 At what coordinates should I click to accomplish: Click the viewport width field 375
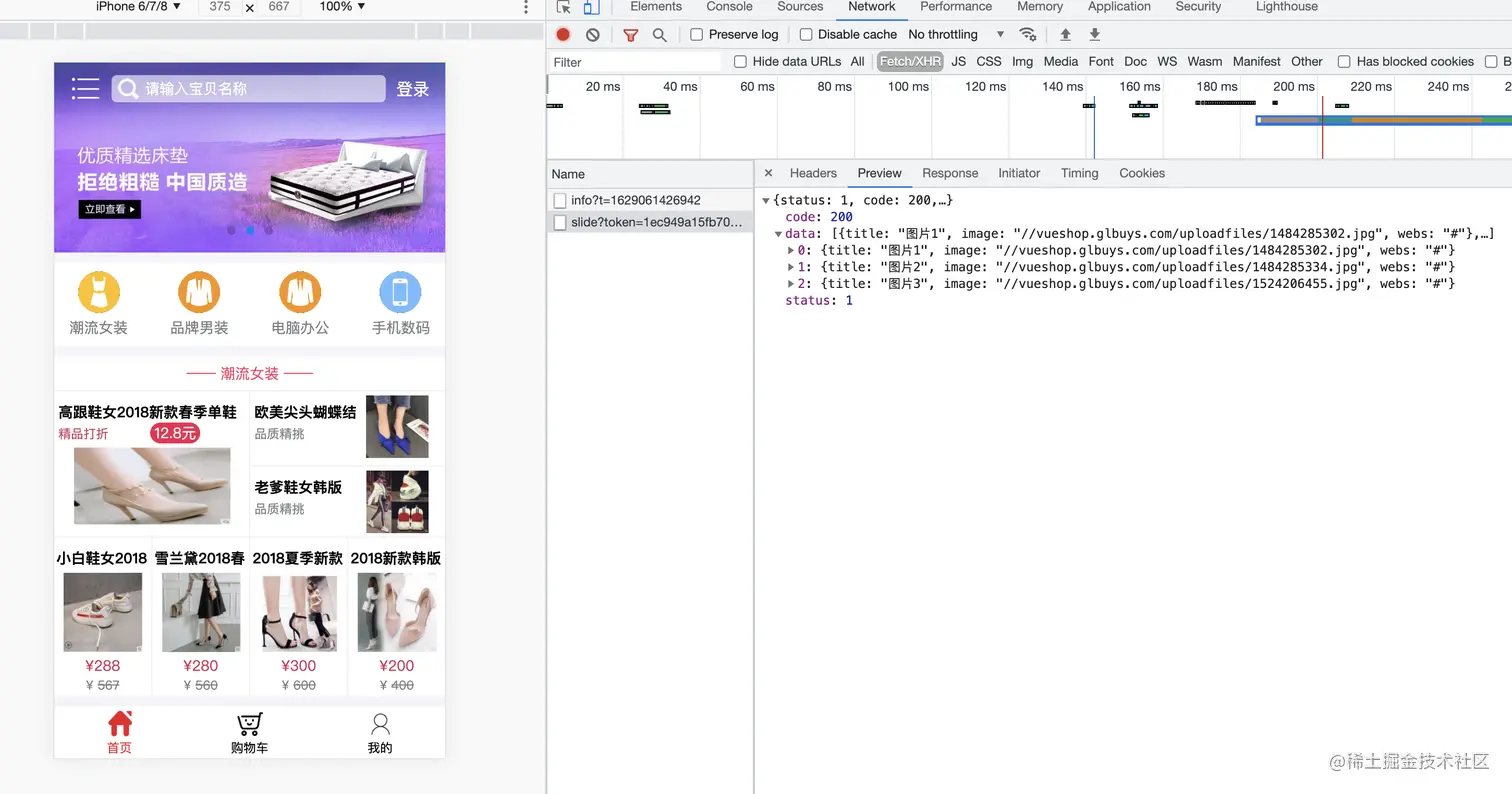tap(220, 7)
